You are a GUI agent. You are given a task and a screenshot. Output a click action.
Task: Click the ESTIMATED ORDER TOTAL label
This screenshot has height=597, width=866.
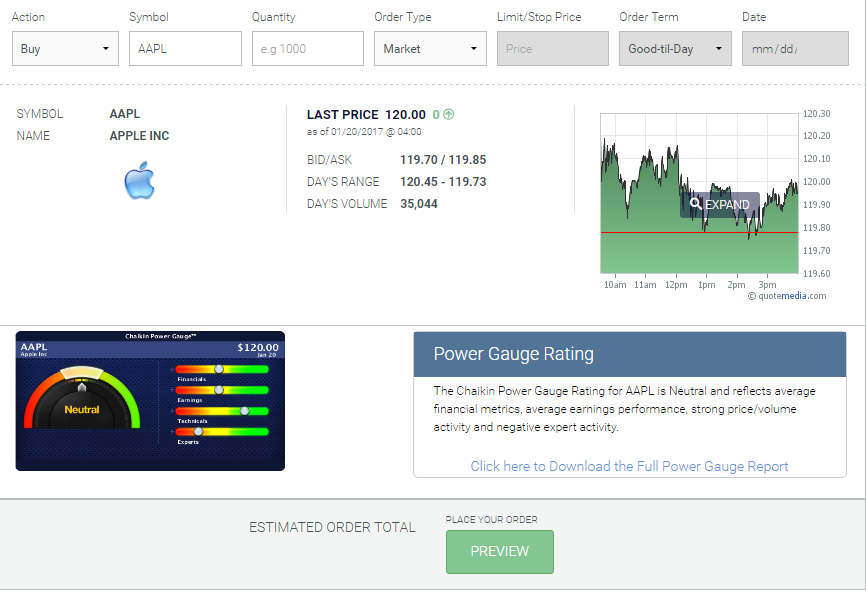point(332,527)
